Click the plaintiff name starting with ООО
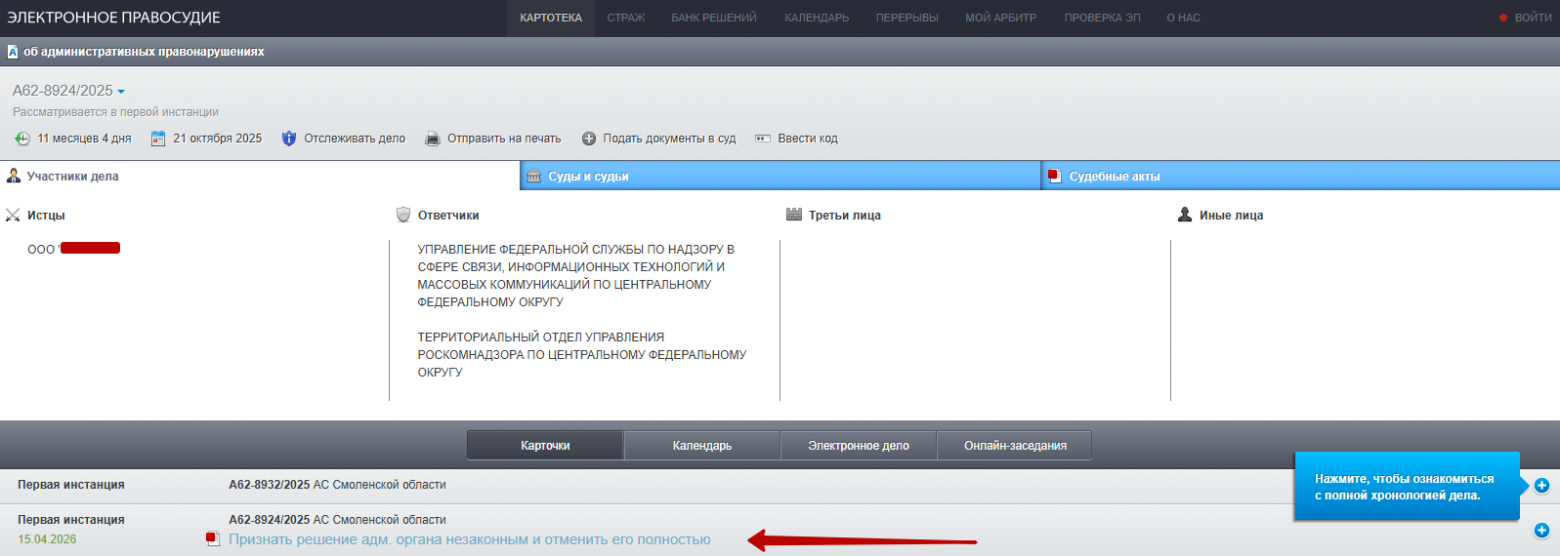The image size is (1560, 556). [x=74, y=248]
